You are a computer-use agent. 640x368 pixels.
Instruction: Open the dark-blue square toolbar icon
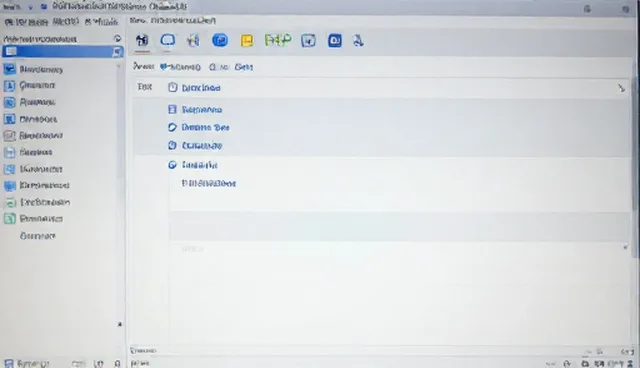(335, 40)
